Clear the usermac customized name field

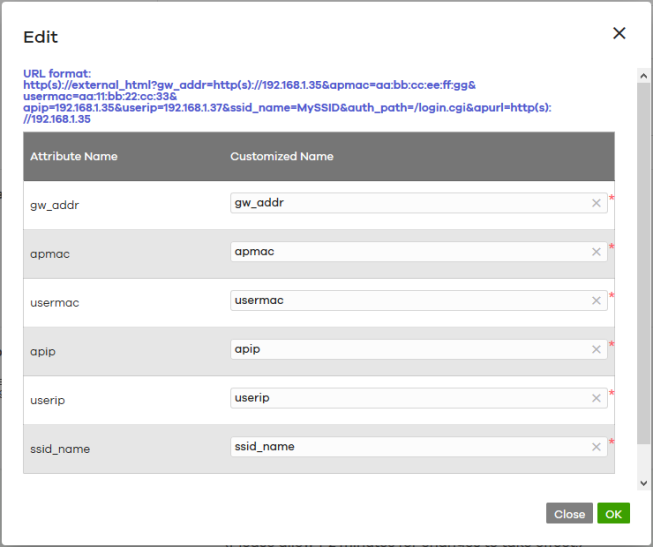tap(596, 300)
